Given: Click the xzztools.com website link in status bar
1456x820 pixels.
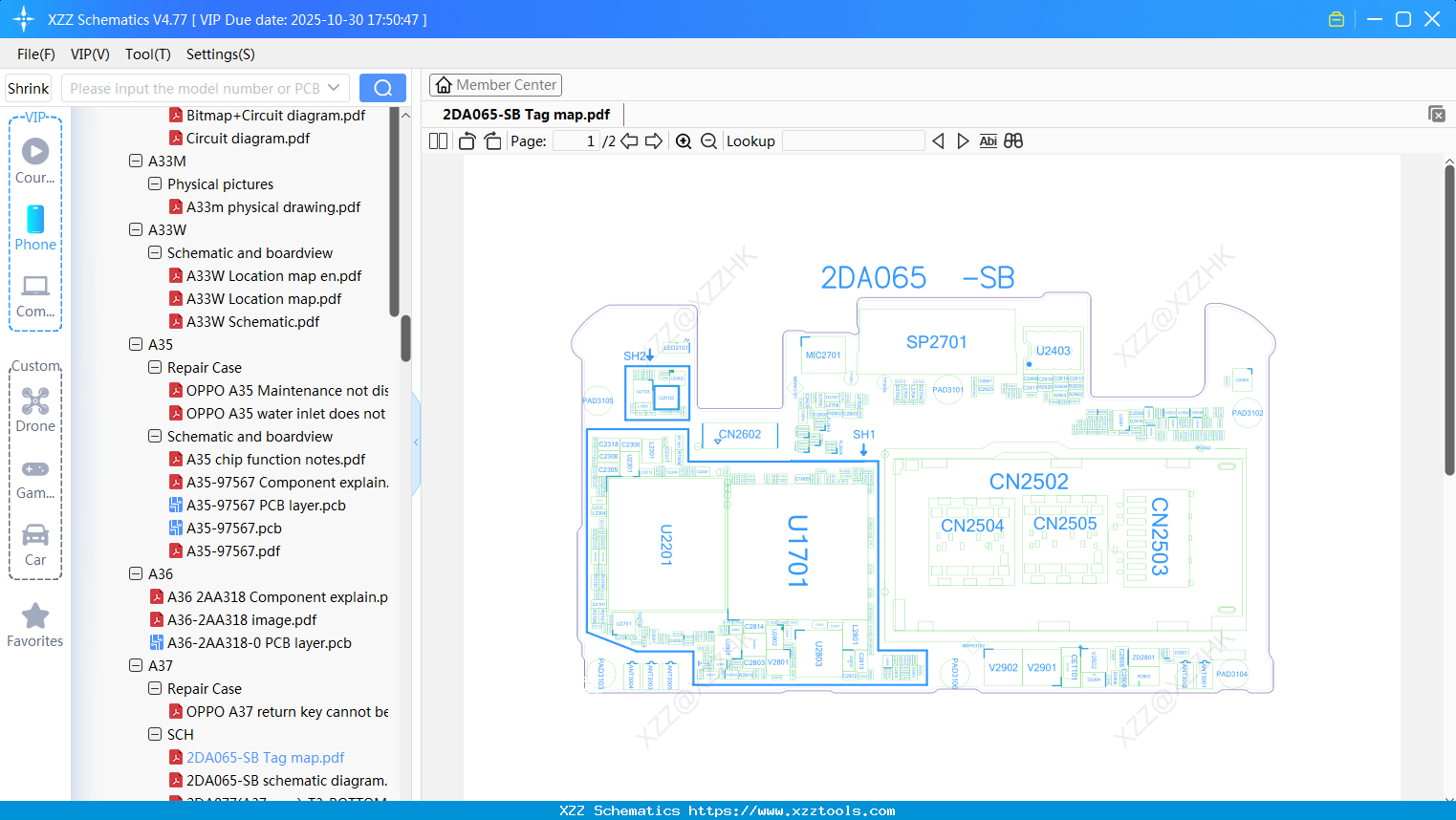Looking at the screenshot, I should click(x=792, y=811).
